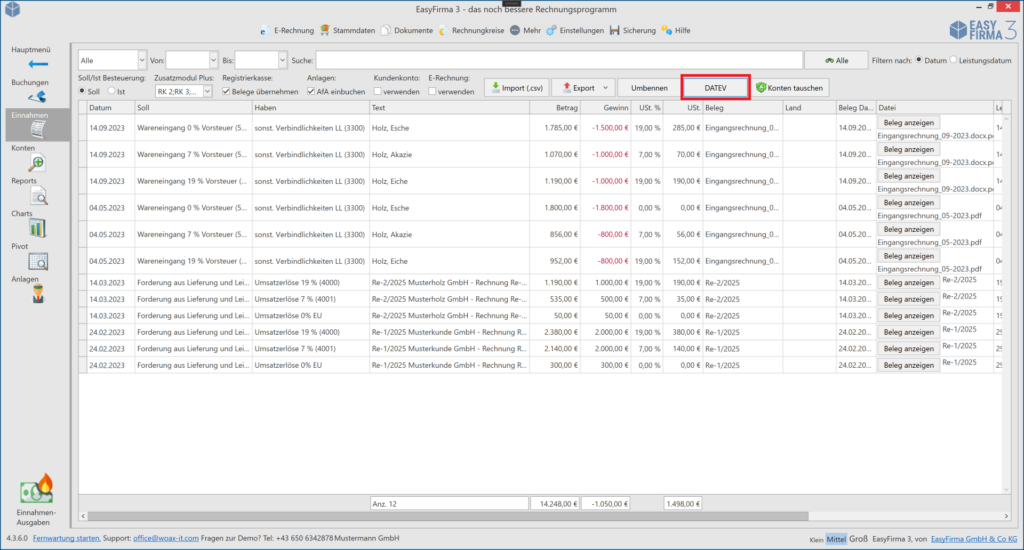The image size is (1024, 550).
Task: Open Reports from the sidebar
Action: point(37,196)
